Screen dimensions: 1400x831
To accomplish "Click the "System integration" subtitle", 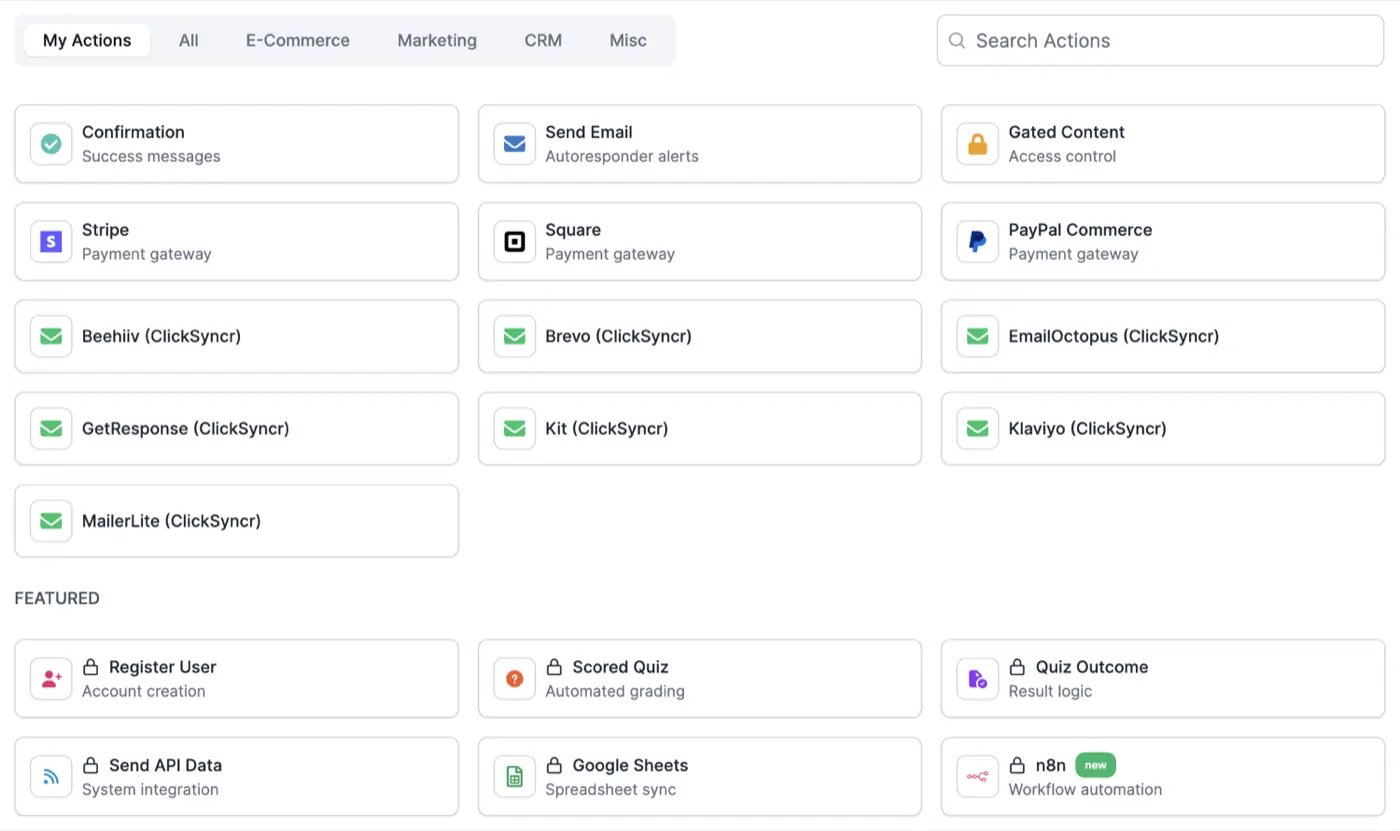I will (150, 789).
